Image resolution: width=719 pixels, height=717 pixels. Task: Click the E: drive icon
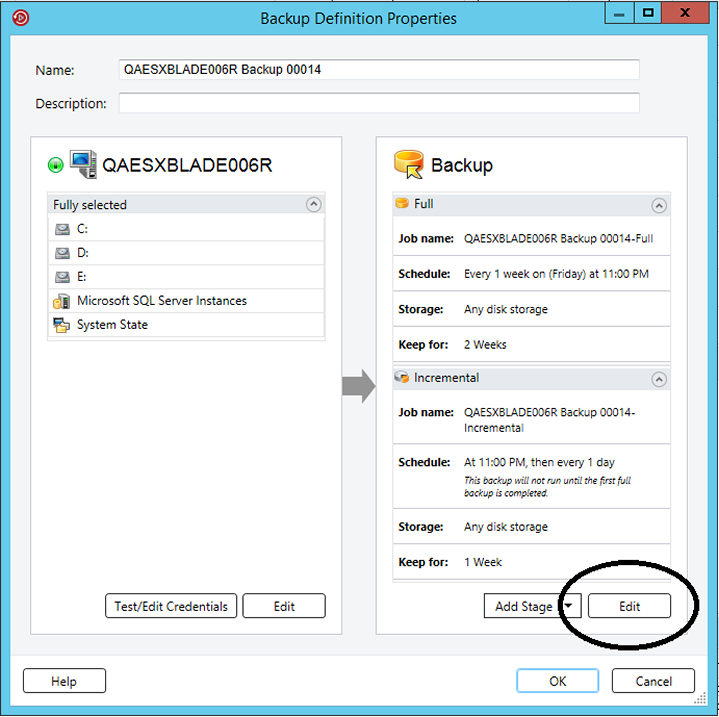(62, 277)
